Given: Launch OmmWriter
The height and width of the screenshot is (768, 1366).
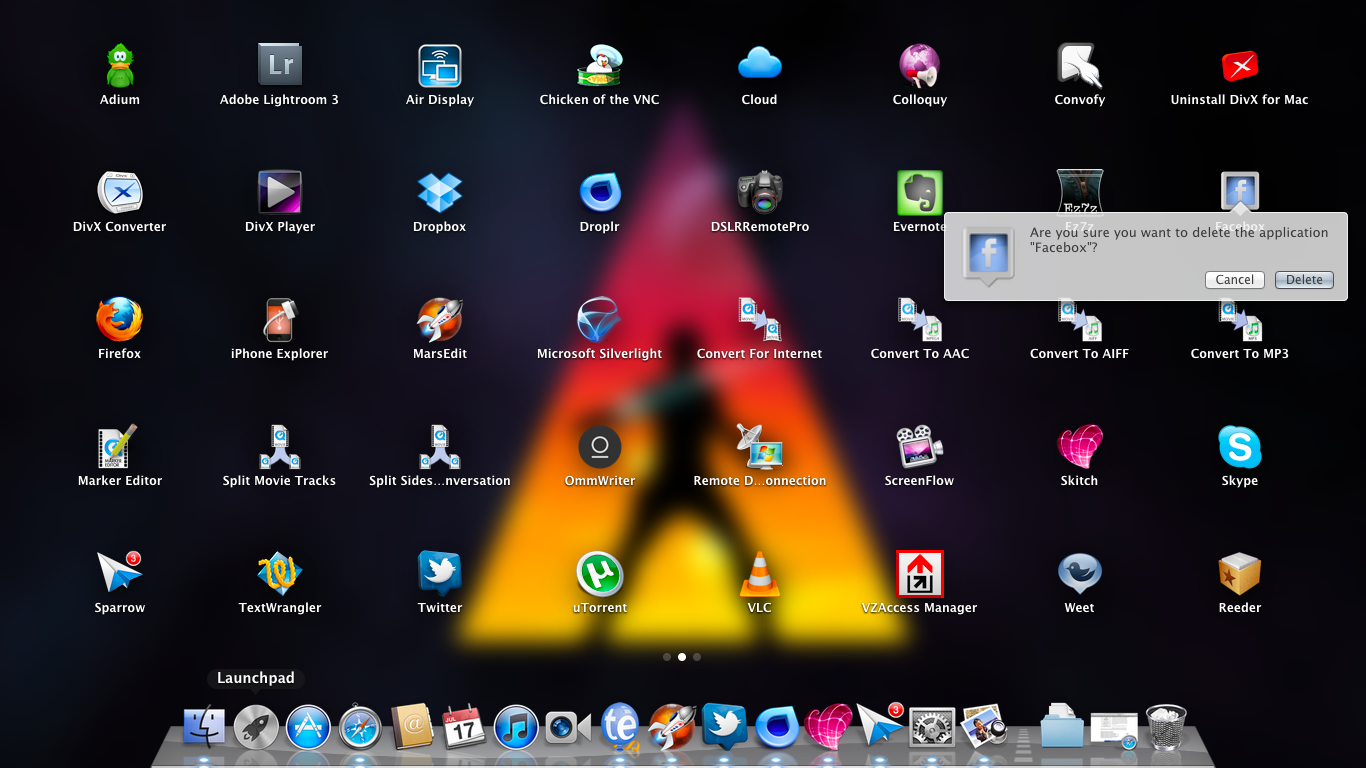Looking at the screenshot, I should (599, 447).
